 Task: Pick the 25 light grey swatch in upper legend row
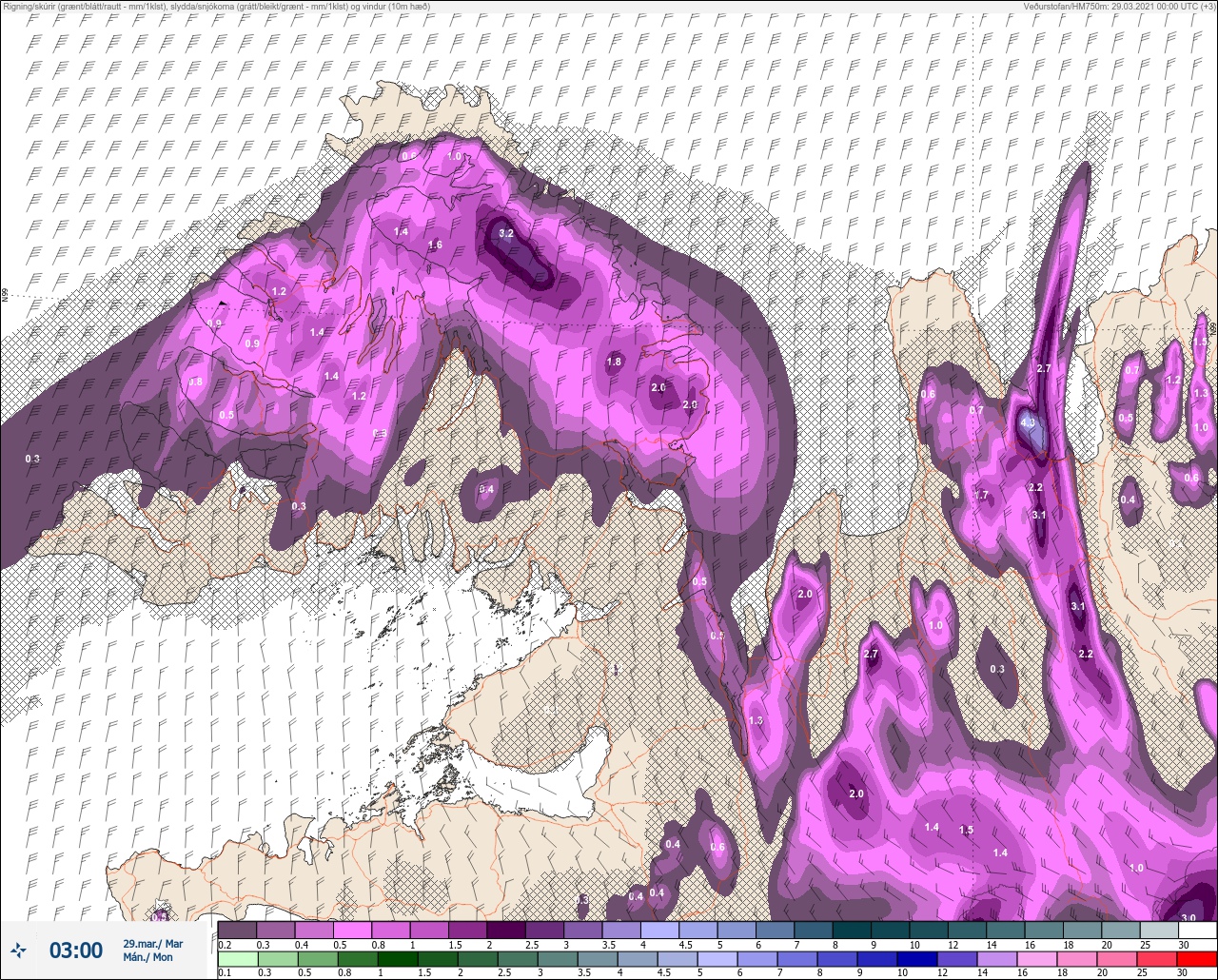pyautogui.click(x=1159, y=929)
